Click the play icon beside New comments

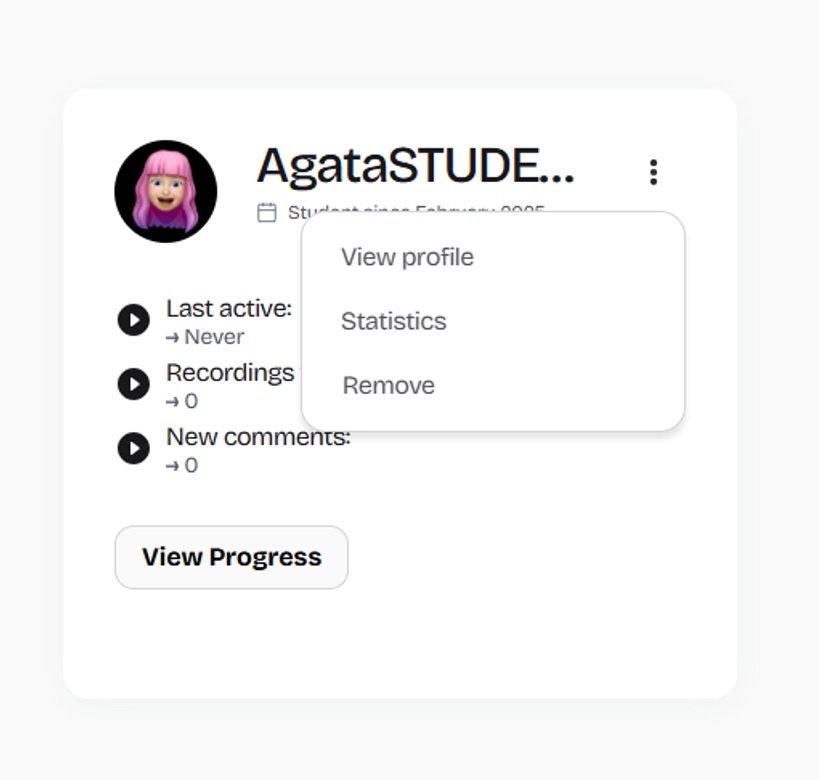(134, 448)
